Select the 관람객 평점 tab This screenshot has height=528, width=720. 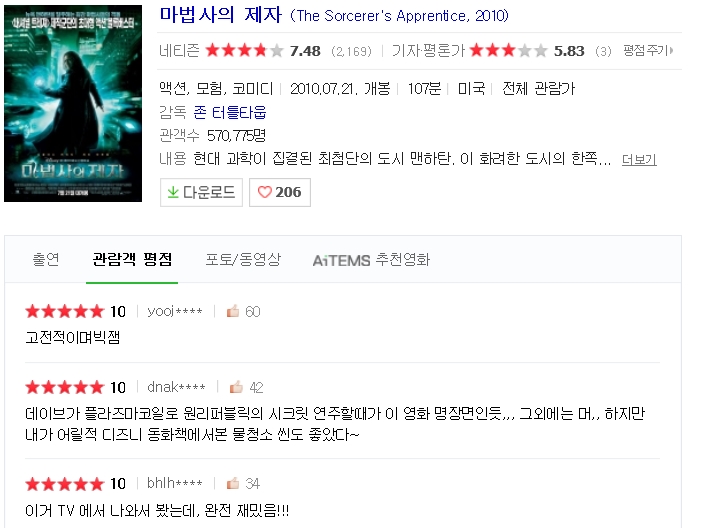[132, 259]
